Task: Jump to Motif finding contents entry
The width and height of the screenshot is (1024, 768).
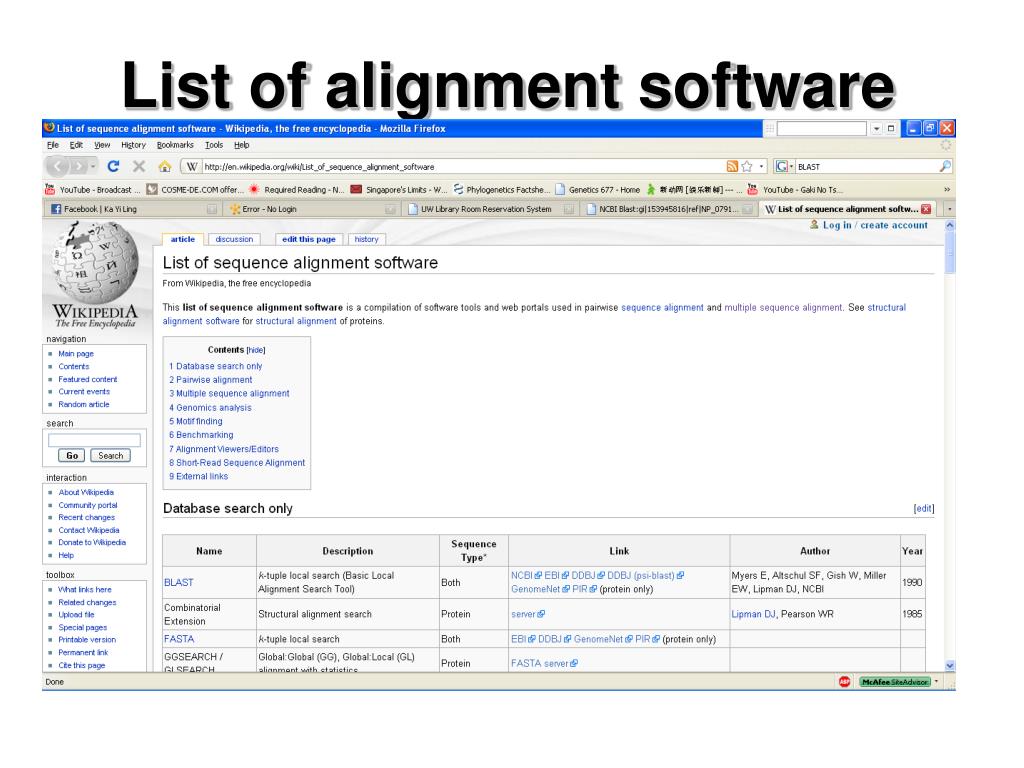Action: (x=195, y=421)
